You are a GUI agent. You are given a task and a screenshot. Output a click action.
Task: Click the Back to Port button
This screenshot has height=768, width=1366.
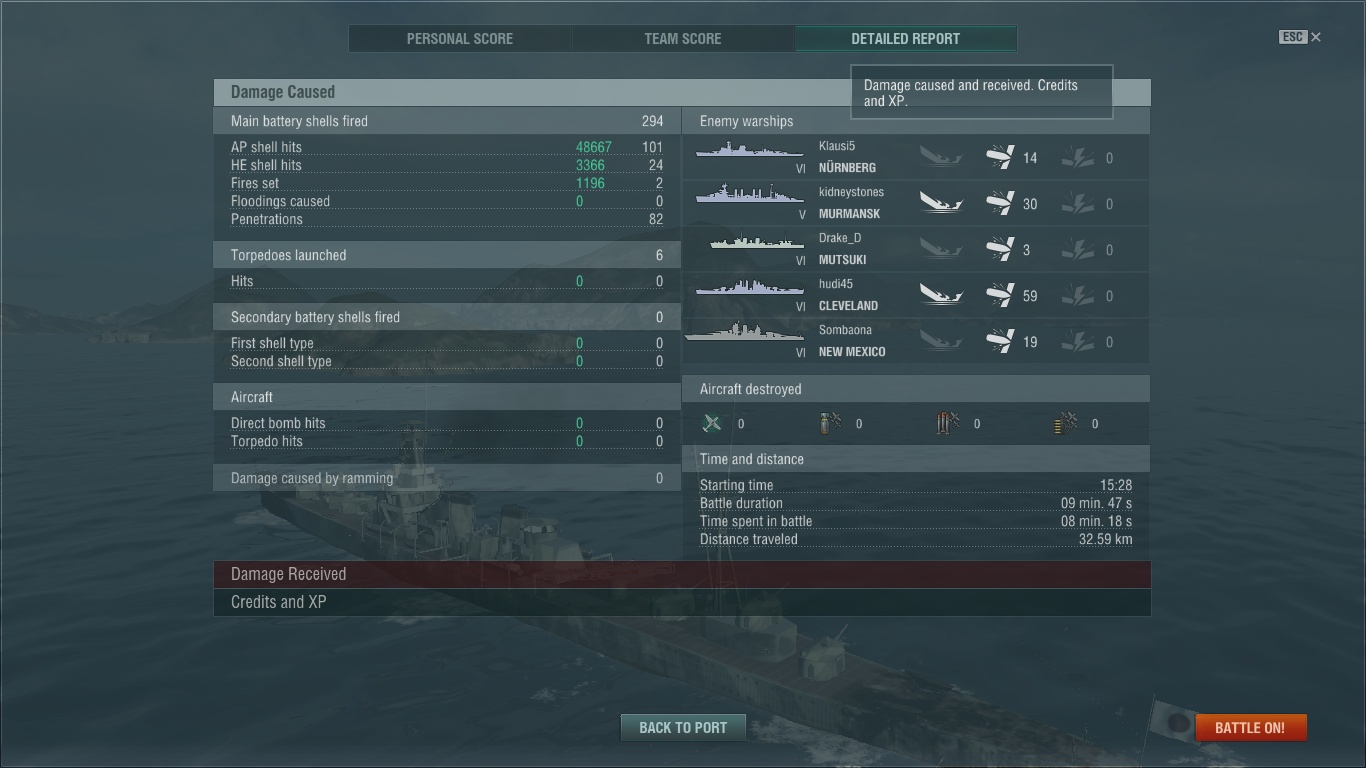[683, 727]
